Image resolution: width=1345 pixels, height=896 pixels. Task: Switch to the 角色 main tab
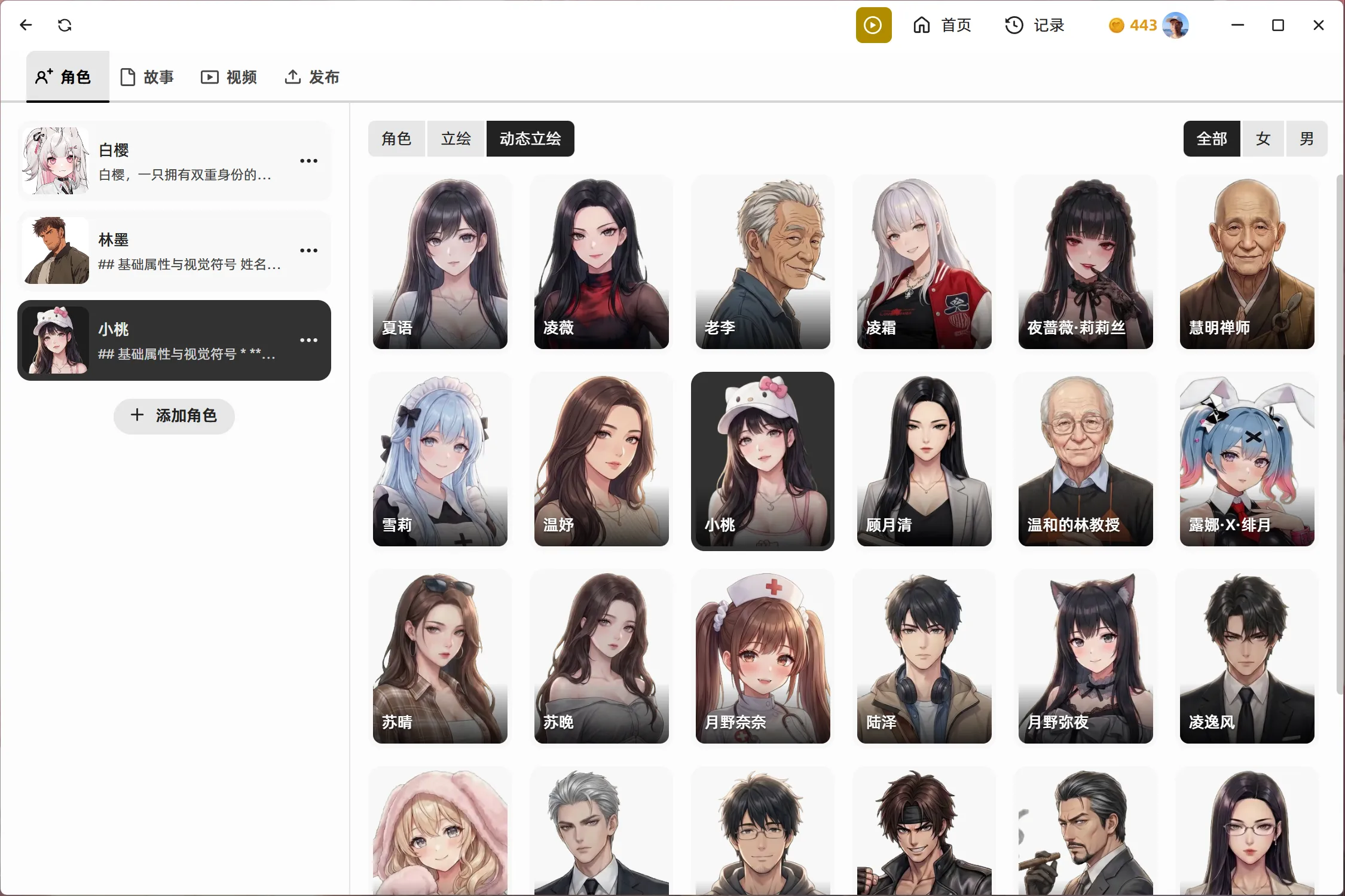click(x=68, y=77)
